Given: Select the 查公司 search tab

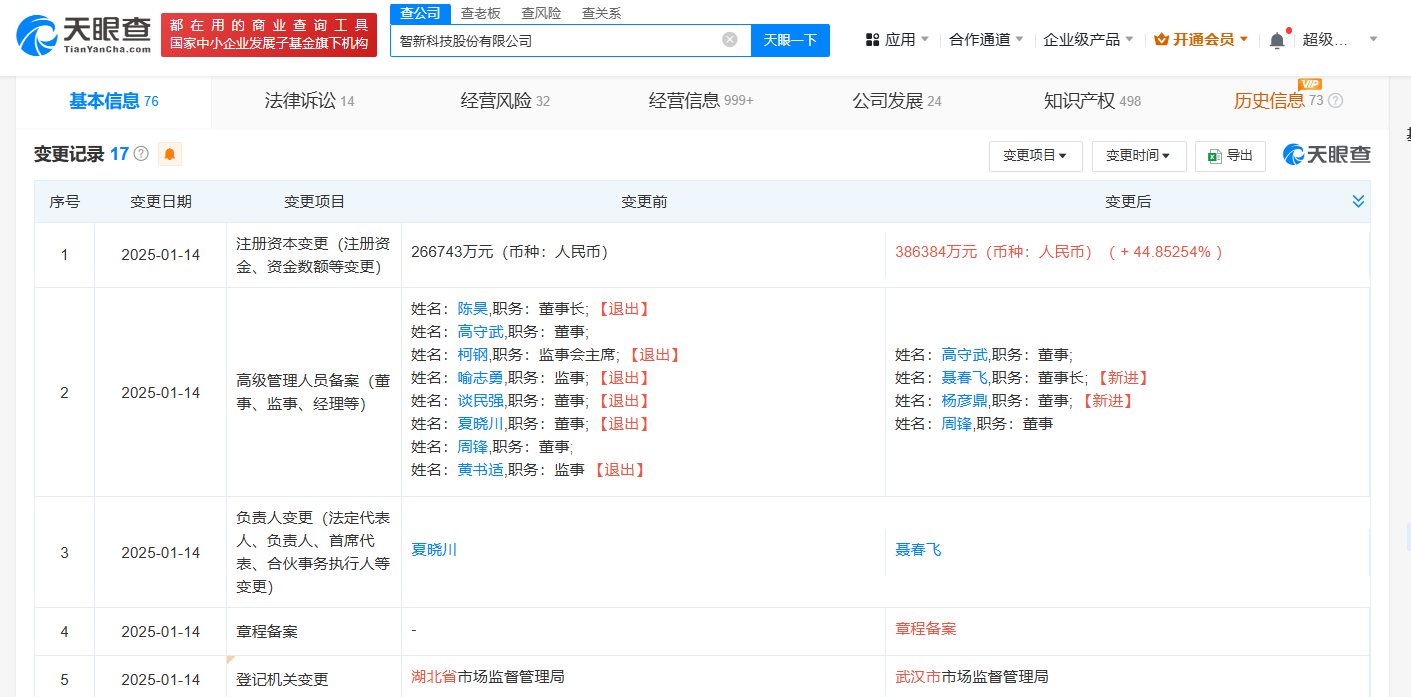Looking at the screenshot, I should coord(420,13).
